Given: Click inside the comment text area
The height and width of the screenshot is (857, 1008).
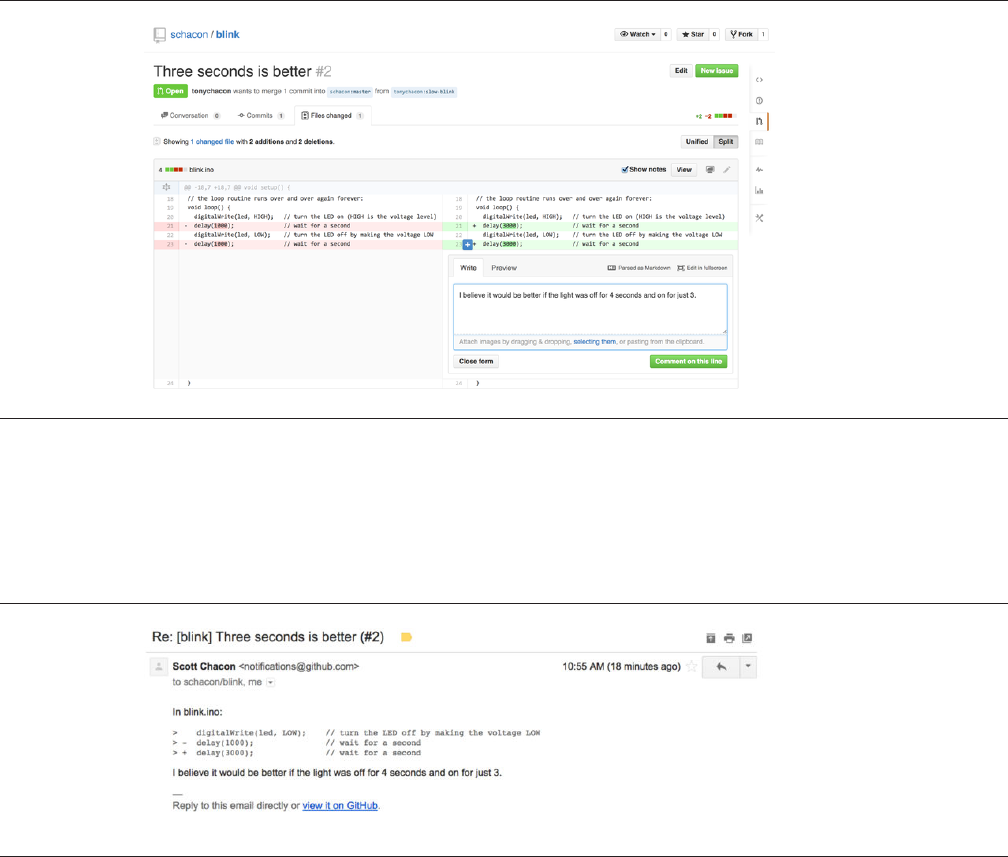Looking at the screenshot, I should point(590,309).
